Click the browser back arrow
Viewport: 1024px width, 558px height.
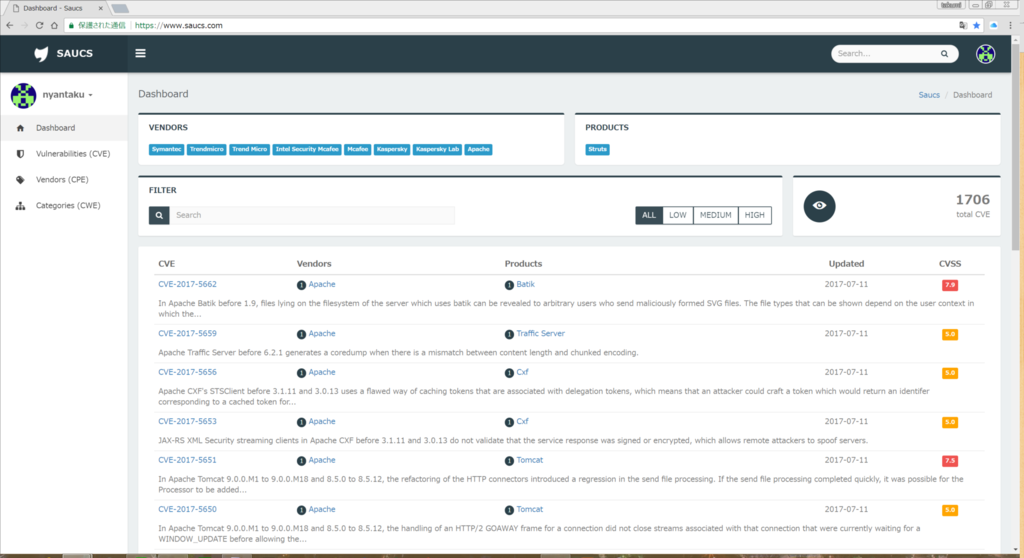click(10, 25)
